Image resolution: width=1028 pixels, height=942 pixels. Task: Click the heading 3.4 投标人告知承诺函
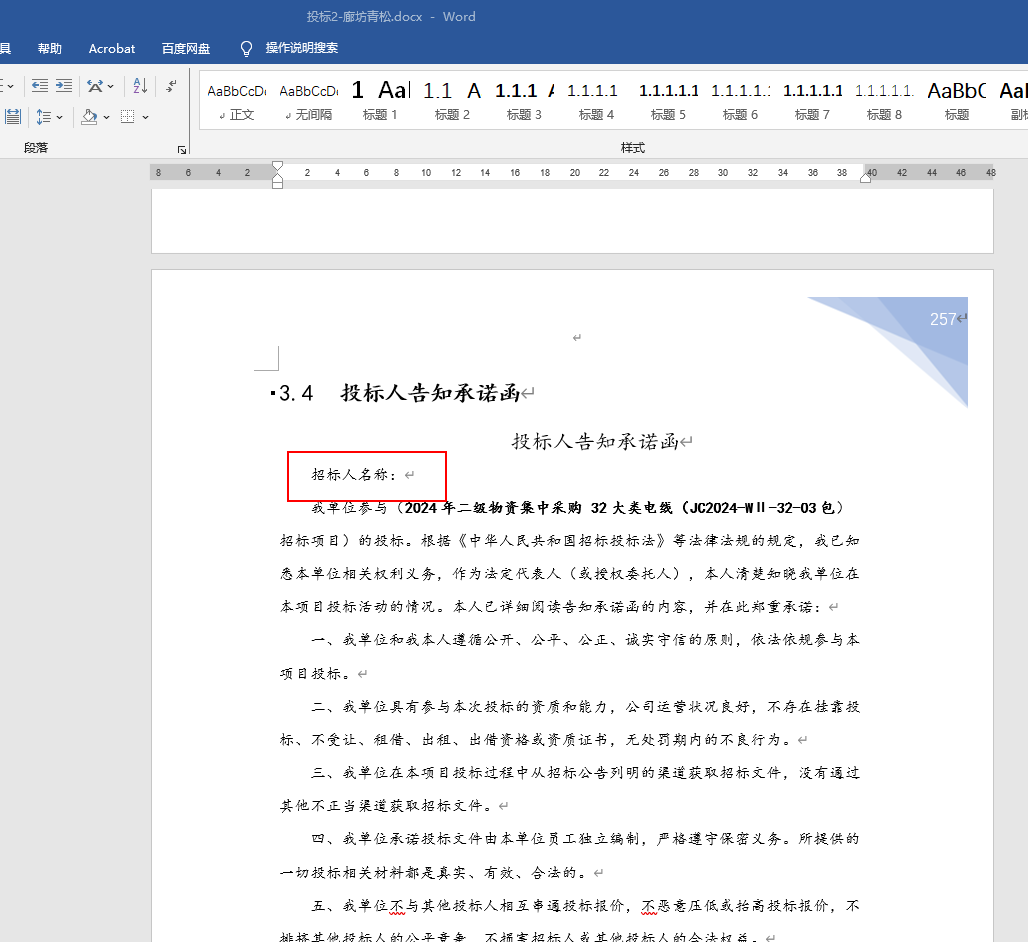coord(400,393)
